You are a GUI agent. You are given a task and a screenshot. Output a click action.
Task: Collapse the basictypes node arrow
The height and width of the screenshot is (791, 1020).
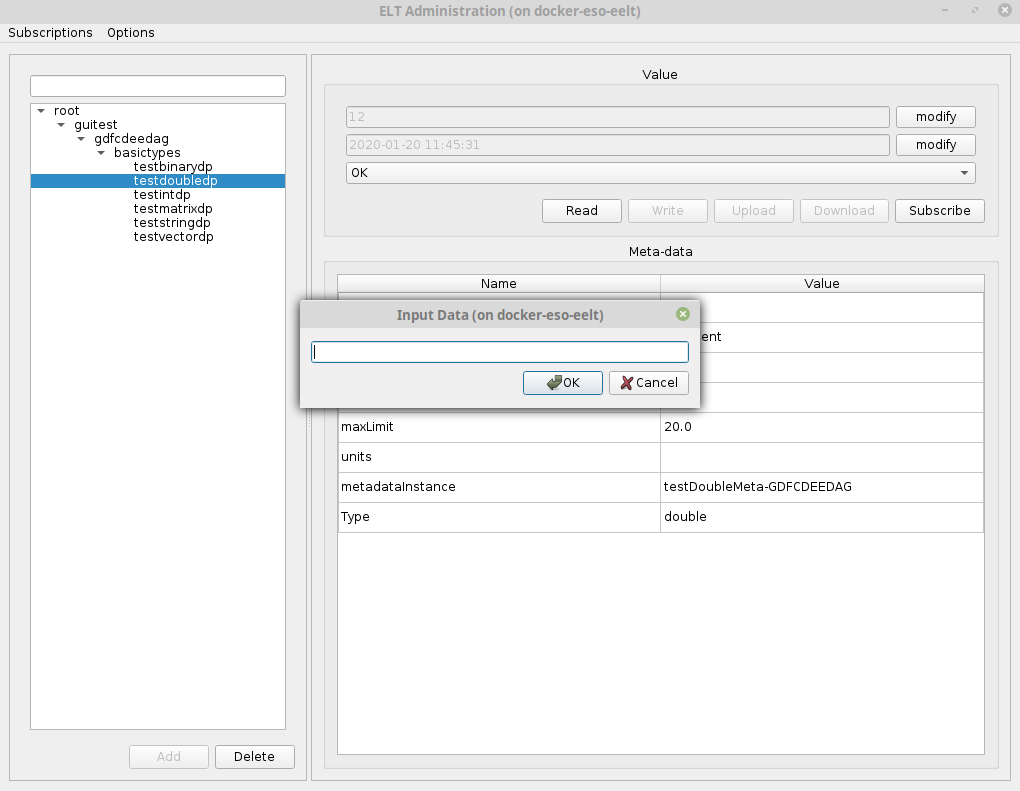pos(101,153)
